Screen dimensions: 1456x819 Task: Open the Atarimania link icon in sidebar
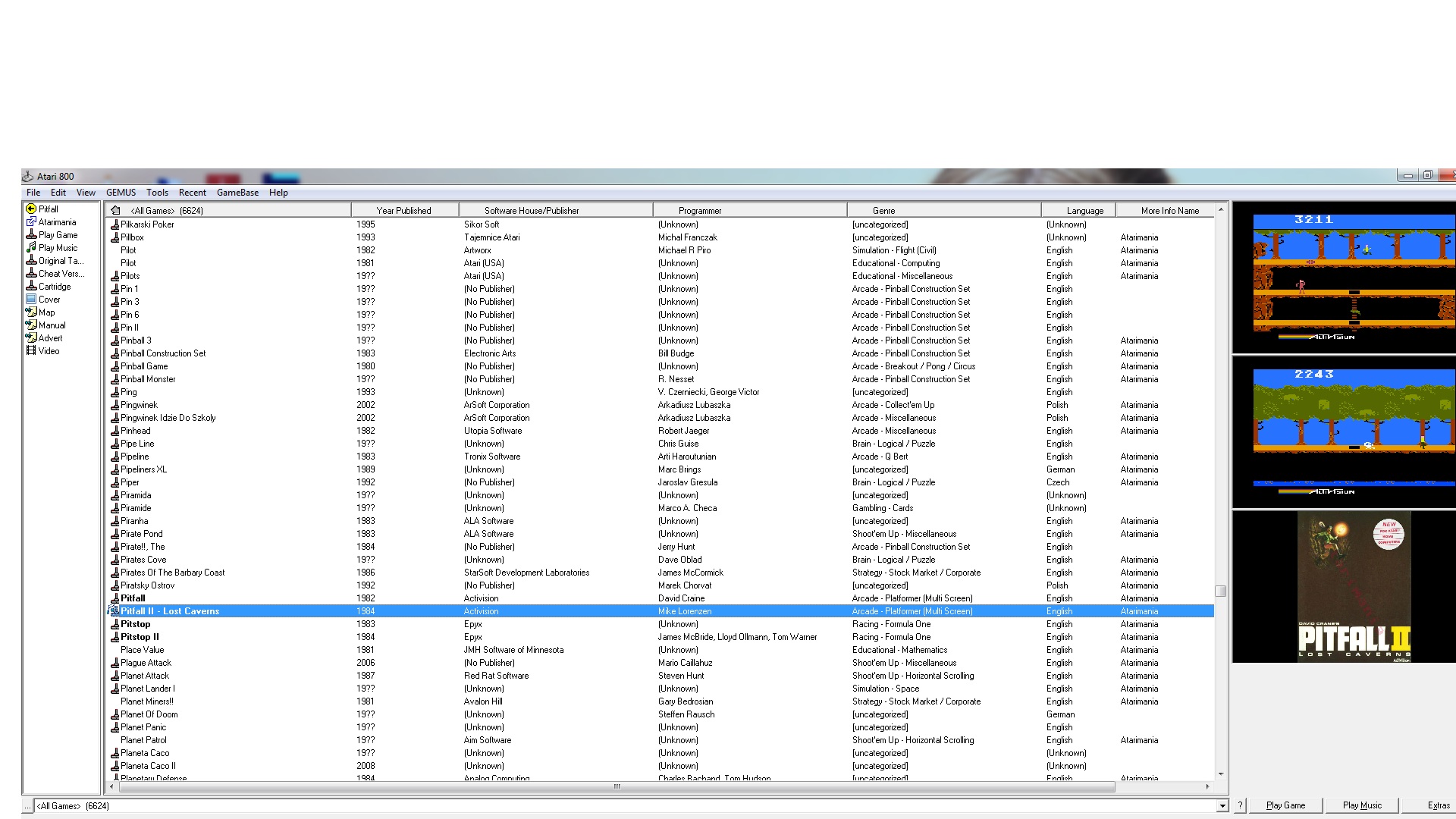pos(31,221)
